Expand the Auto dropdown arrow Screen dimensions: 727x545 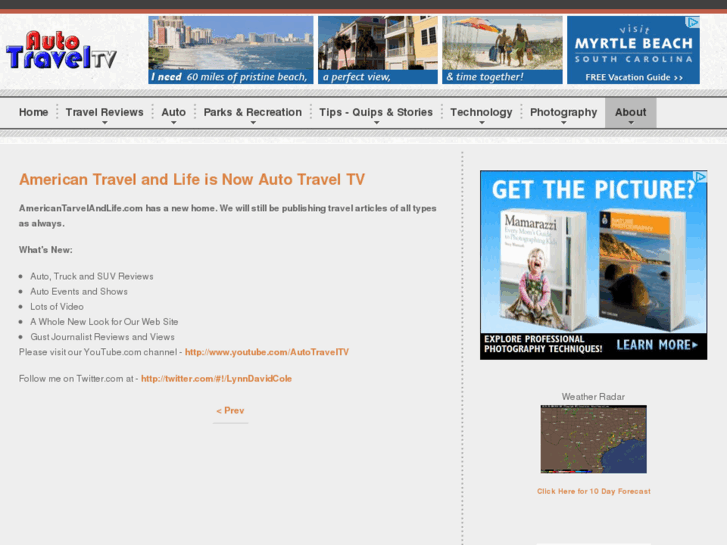174,123
